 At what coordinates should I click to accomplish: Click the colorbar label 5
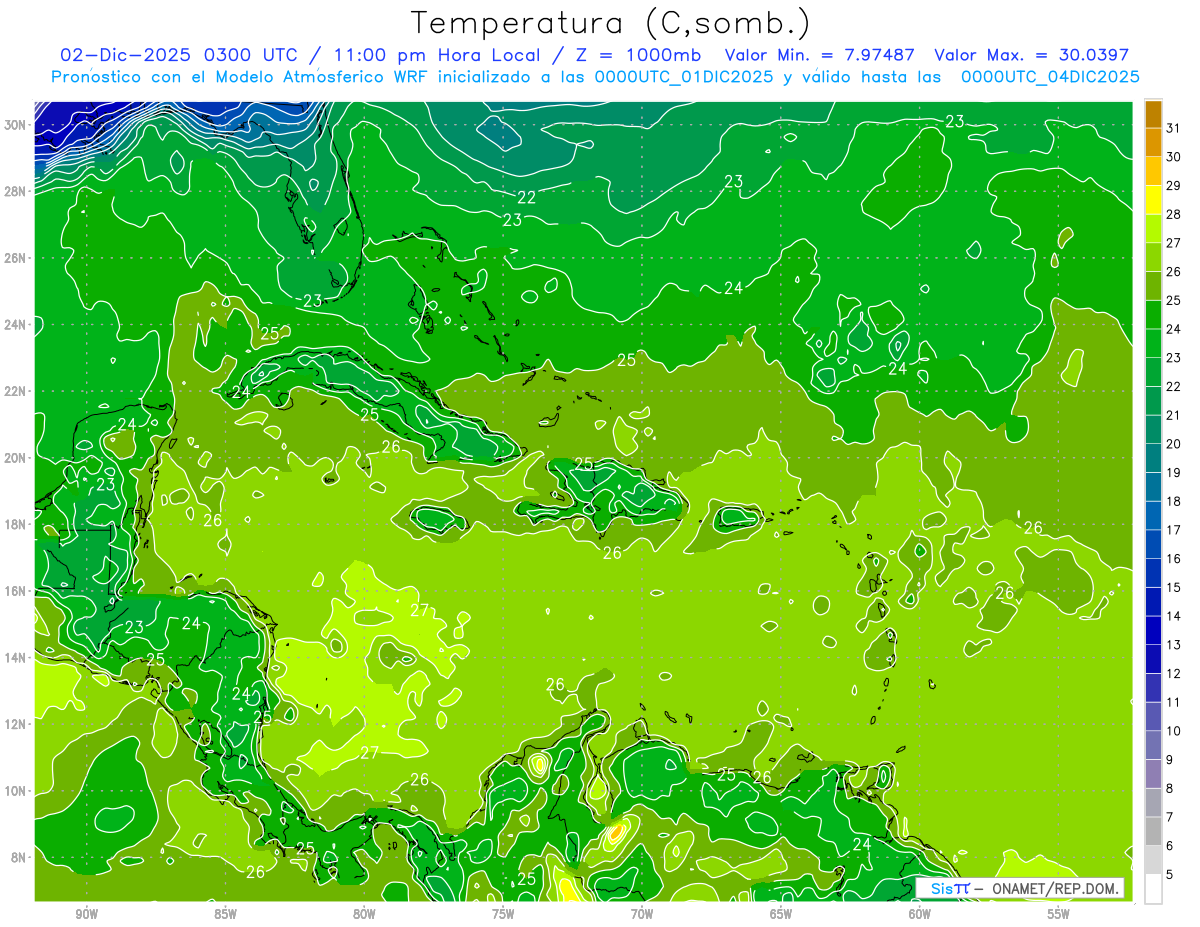[1171, 874]
